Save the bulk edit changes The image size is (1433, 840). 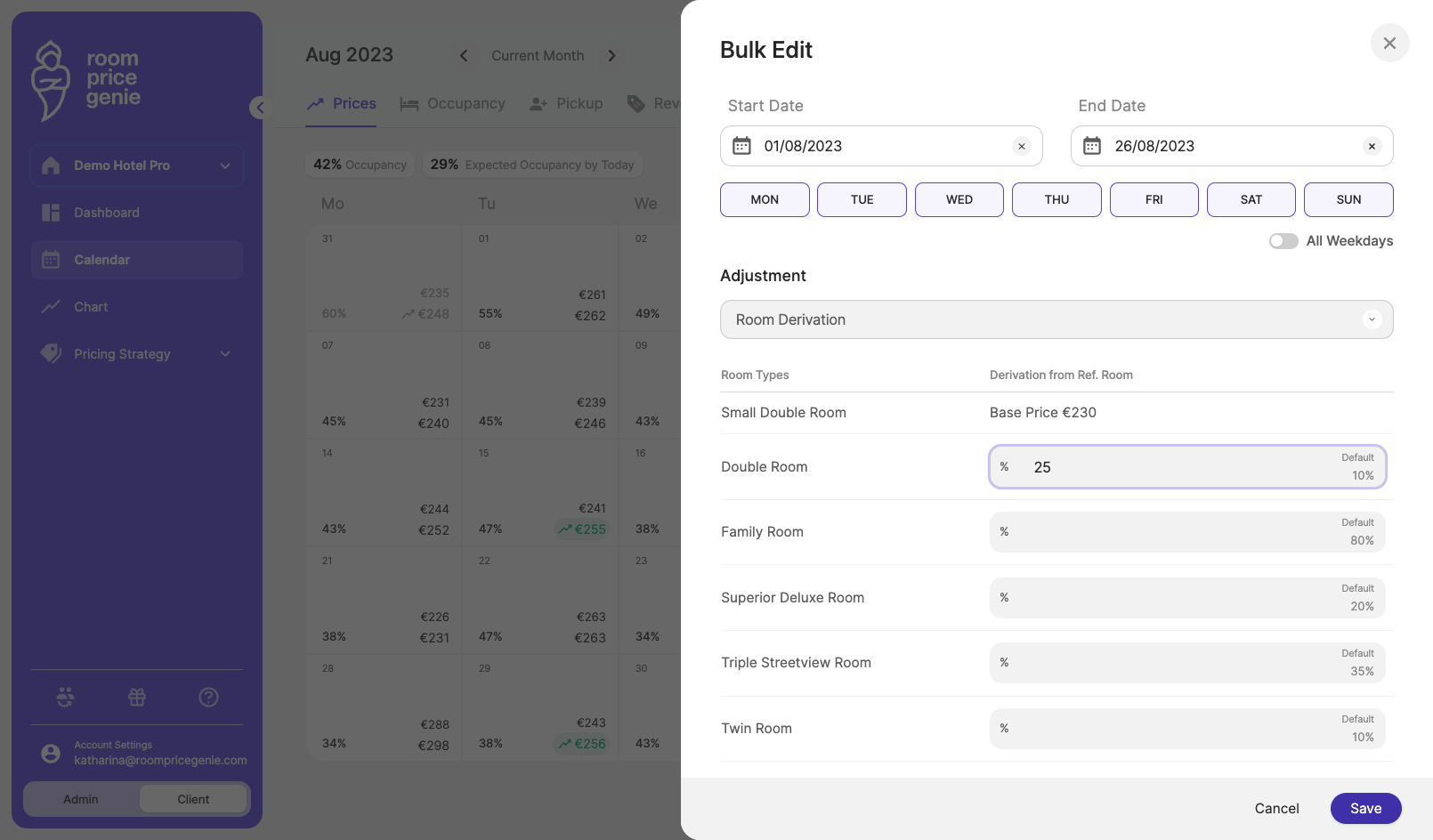[1365, 808]
